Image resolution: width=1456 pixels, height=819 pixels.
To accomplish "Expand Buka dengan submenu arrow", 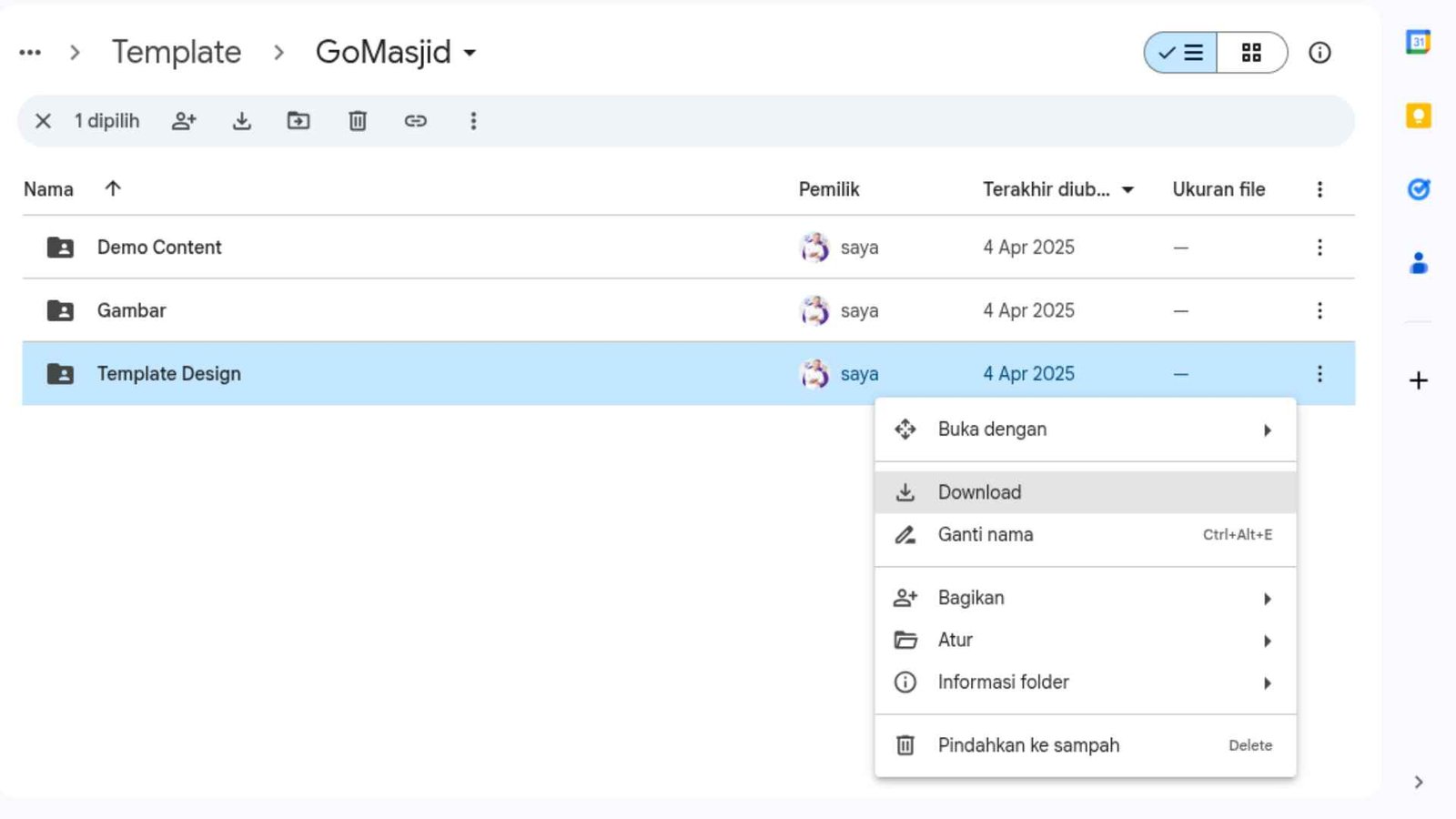I will coord(1267,430).
